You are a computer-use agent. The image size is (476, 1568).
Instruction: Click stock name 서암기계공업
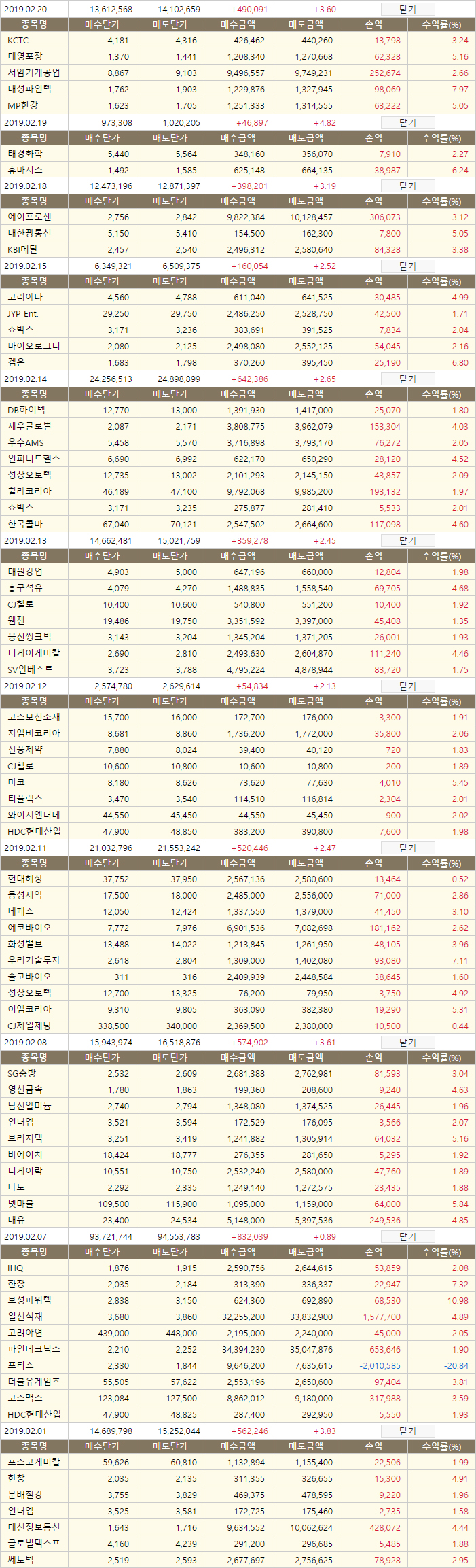(x=33, y=73)
